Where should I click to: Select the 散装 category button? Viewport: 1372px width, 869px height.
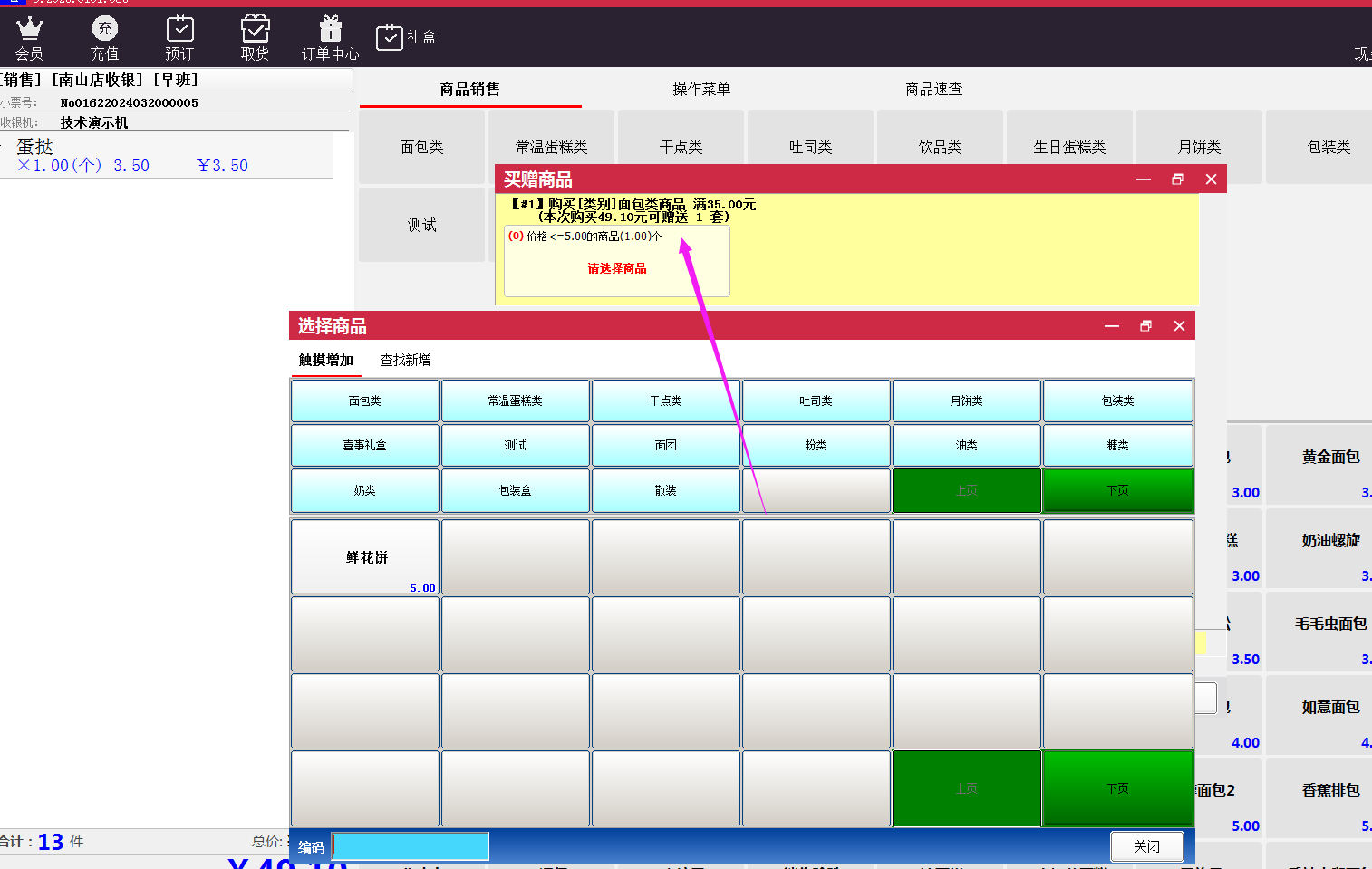click(666, 490)
